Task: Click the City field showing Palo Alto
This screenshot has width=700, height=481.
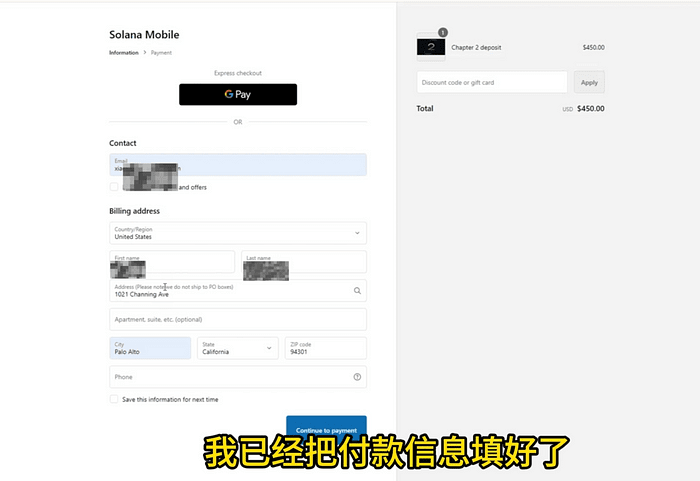Action: [150, 348]
